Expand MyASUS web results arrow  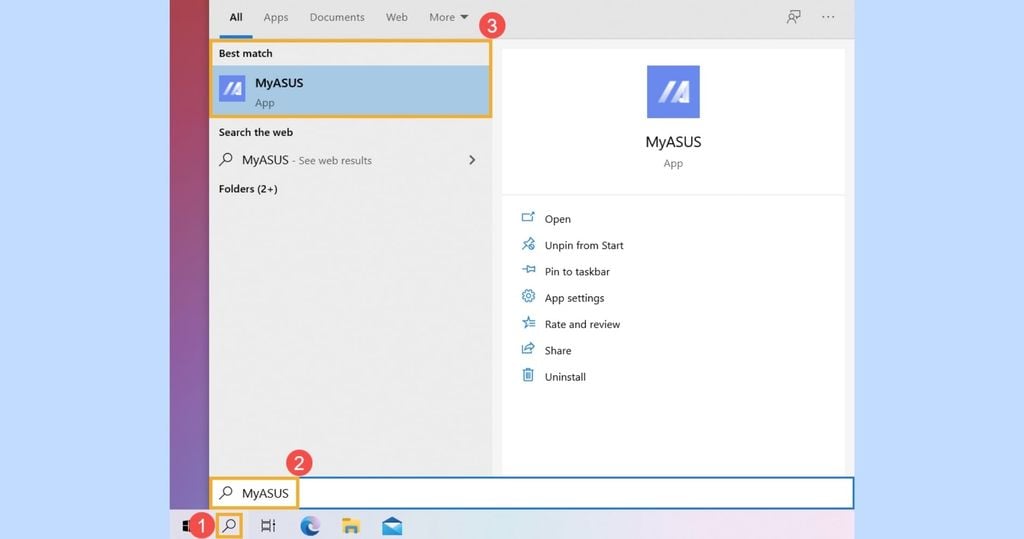472,160
